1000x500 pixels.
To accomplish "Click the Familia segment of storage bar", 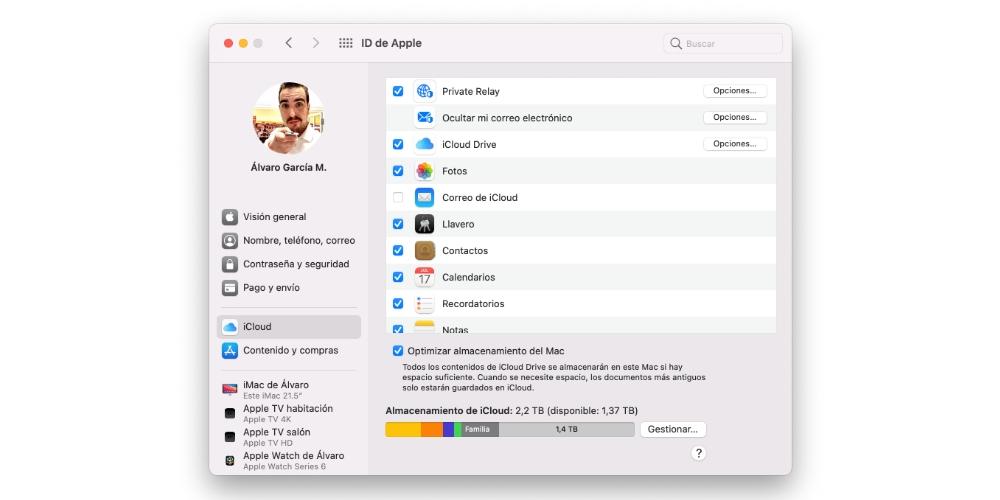I will (480, 429).
